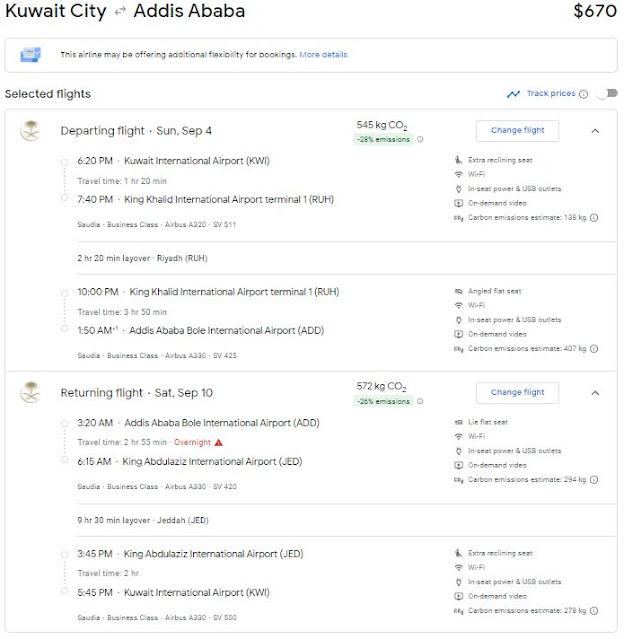
Task: Change the returning flight on Sep 10
Action: [517, 392]
